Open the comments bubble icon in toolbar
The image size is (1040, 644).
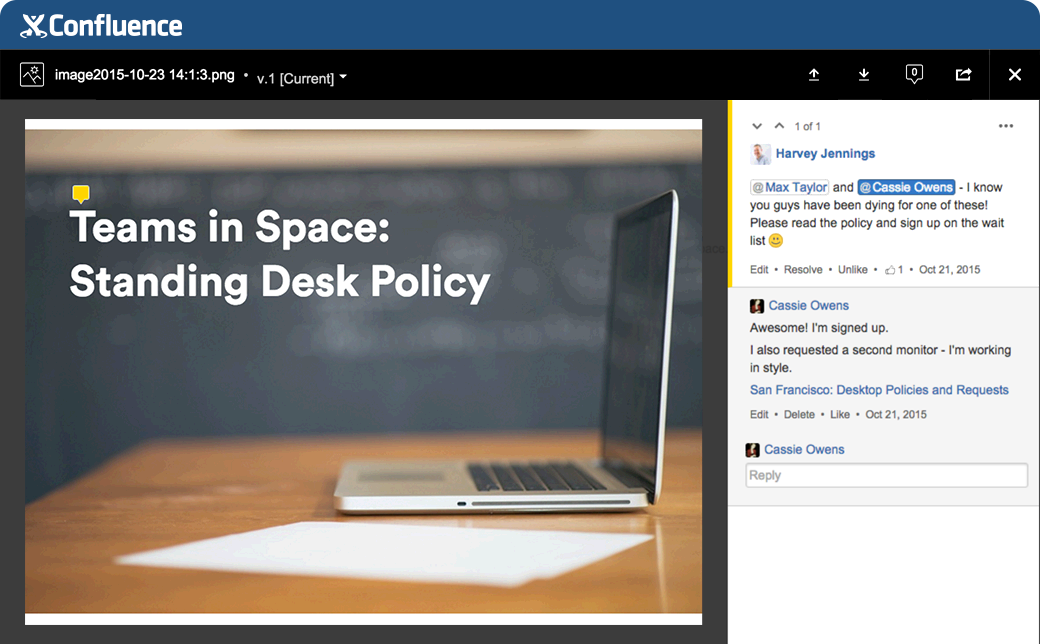pyautogui.click(x=914, y=74)
